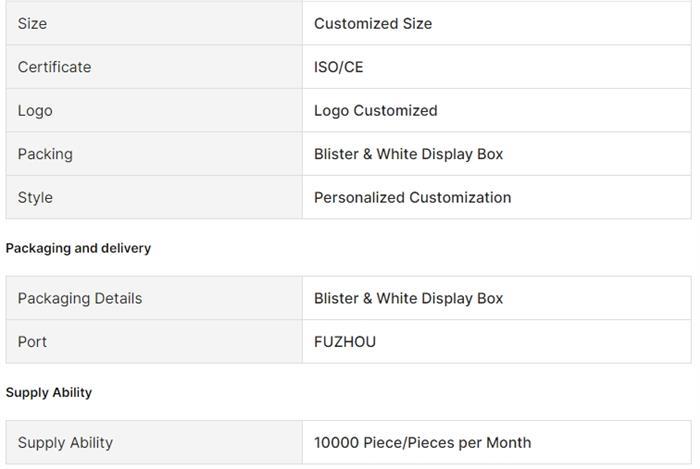Select the Packing row's Blister box value
Image resolution: width=700 pixels, height=469 pixels.
[x=408, y=154]
